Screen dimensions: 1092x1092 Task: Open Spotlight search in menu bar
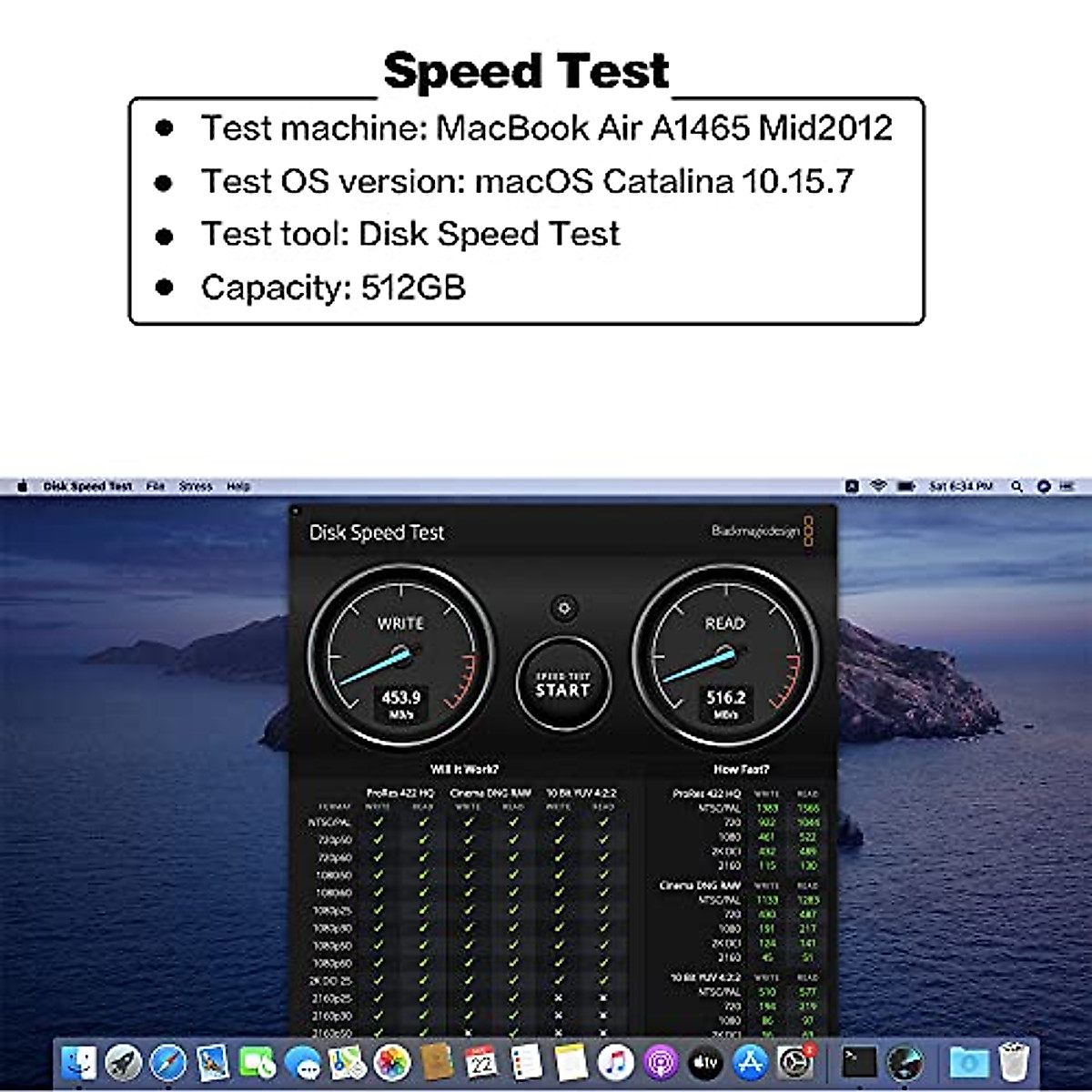click(1017, 487)
